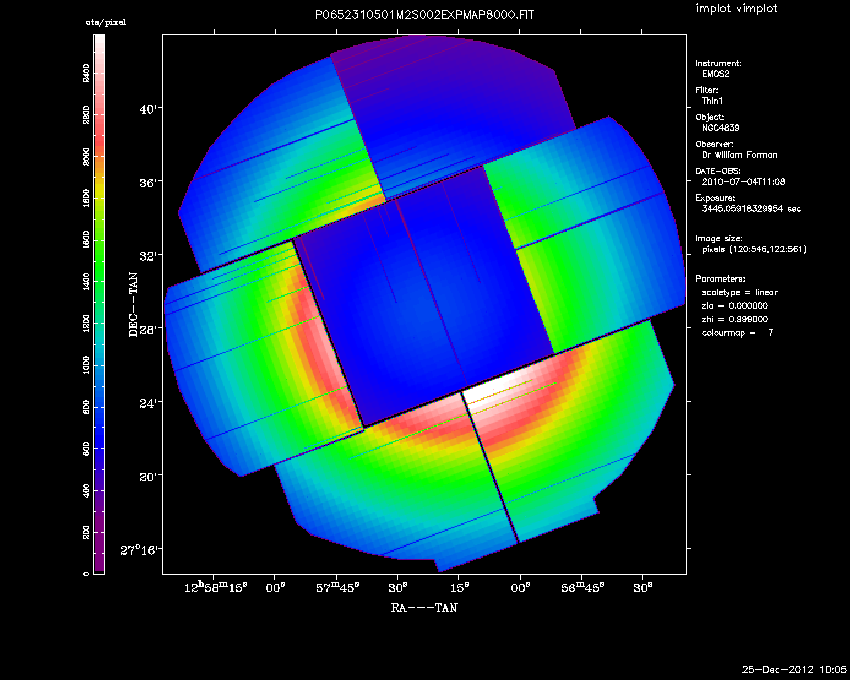Click the timestamp 25-Dec-2012 10:05
Image resolution: width=850 pixels, height=680 pixels.
point(794,670)
